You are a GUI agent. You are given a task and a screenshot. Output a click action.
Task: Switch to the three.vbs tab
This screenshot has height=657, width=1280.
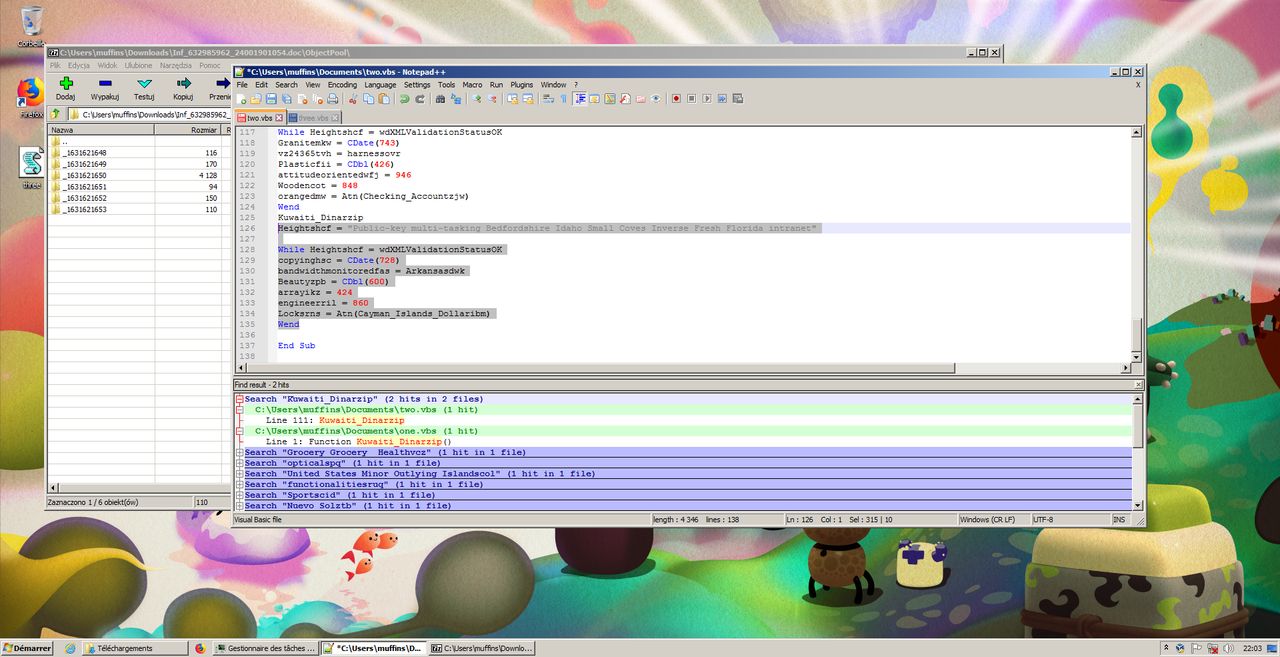coord(314,118)
